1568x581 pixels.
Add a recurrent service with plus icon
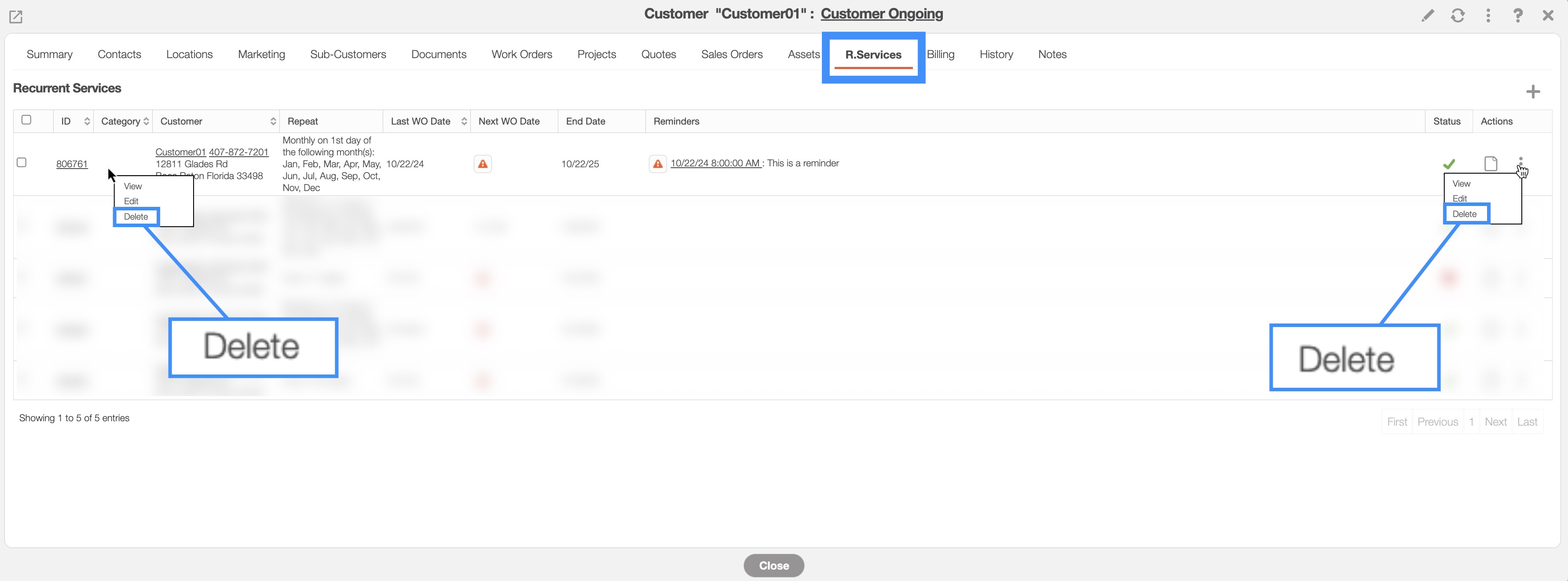pyautogui.click(x=1533, y=92)
